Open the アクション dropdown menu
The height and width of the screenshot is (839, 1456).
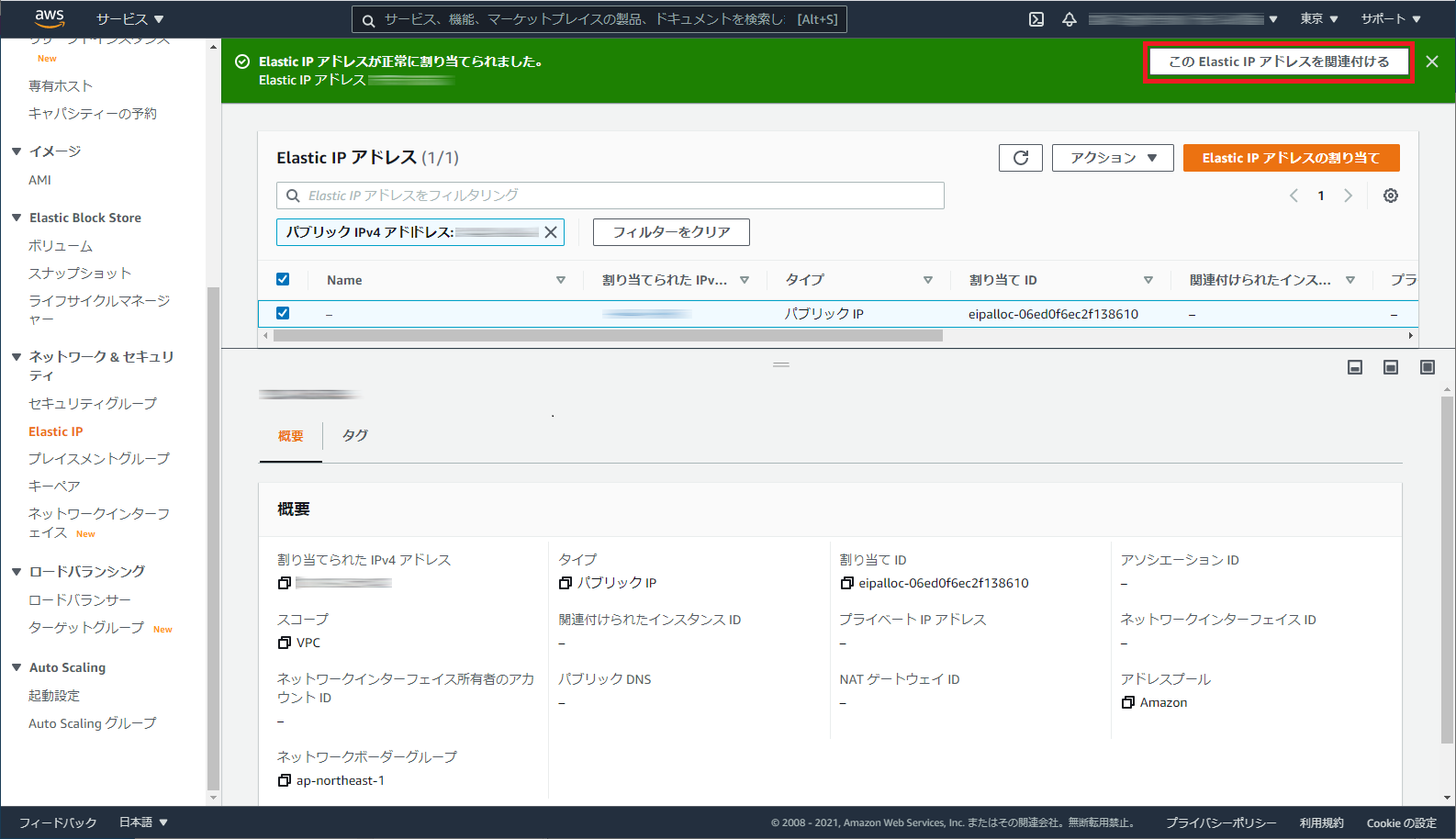tap(1113, 158)
